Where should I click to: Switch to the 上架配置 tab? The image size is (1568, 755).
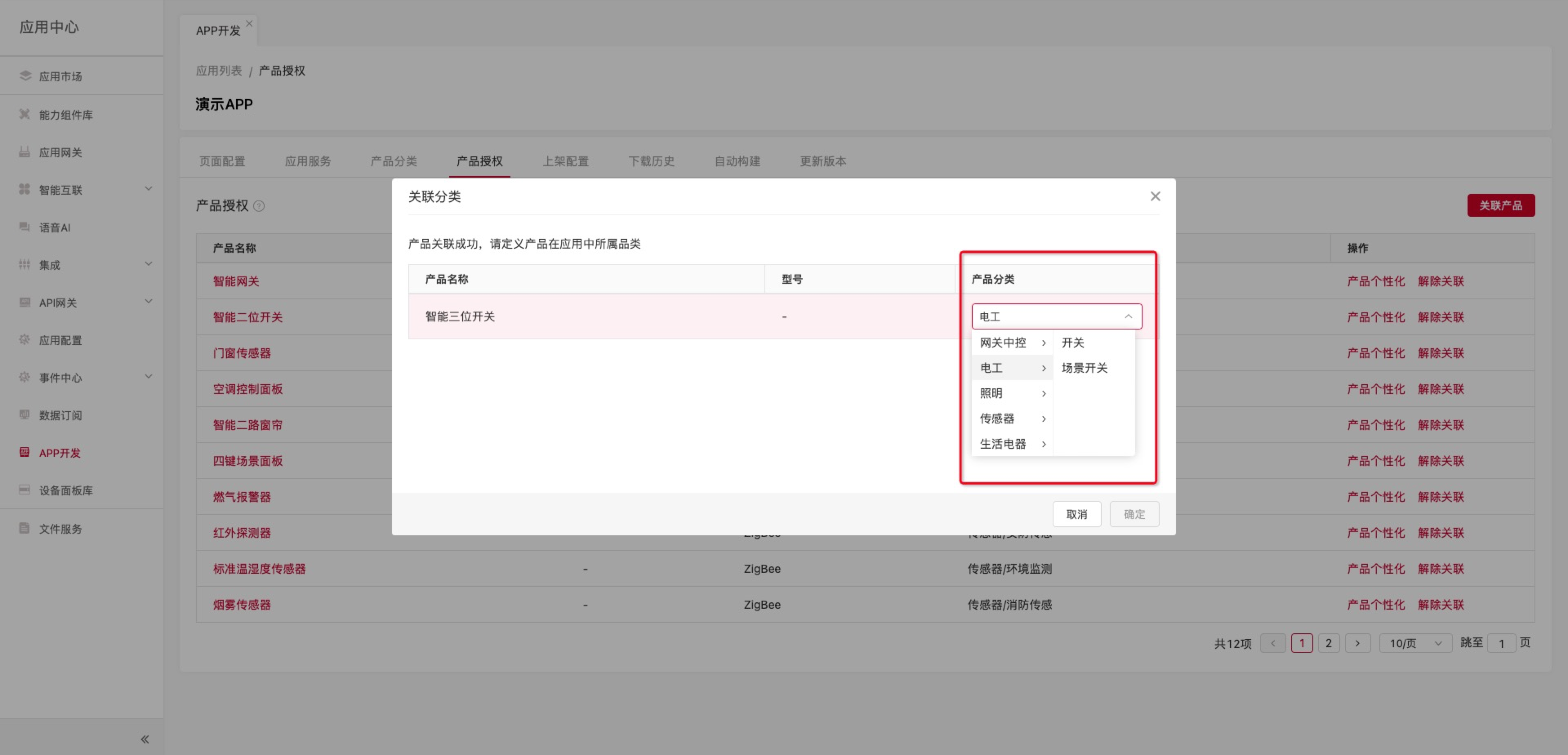click(565, 161)
